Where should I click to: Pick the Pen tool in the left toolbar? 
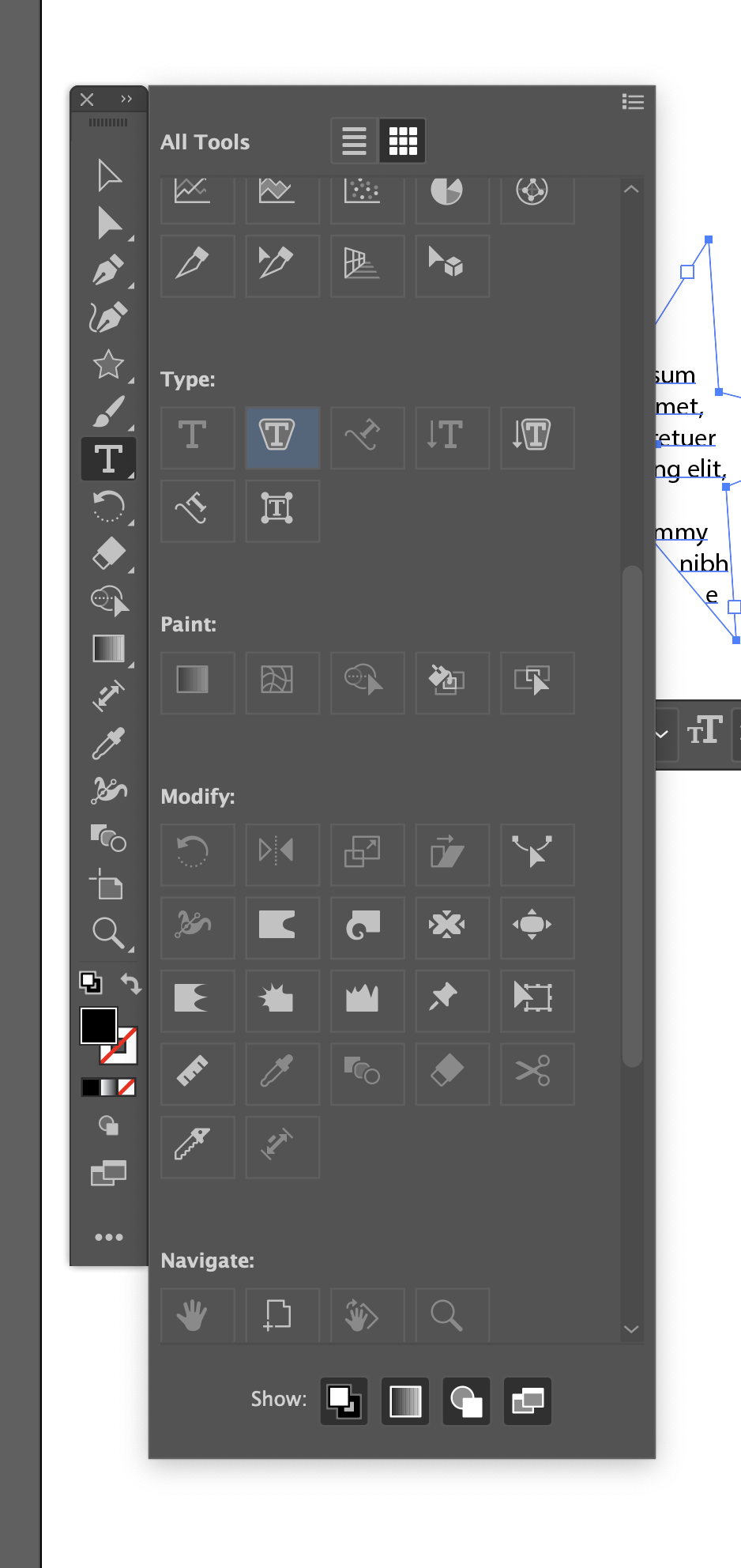coord(109,270)
